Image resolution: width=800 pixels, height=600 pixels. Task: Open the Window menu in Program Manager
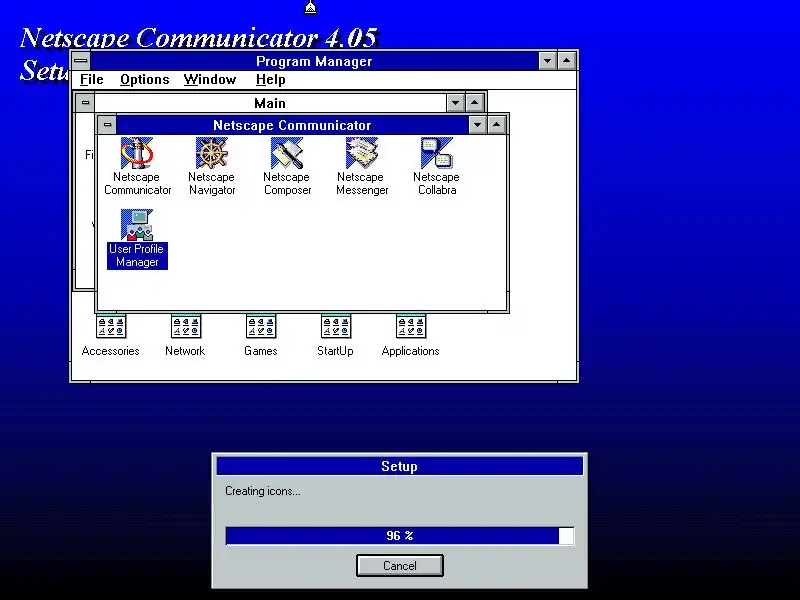click(210, 80)
